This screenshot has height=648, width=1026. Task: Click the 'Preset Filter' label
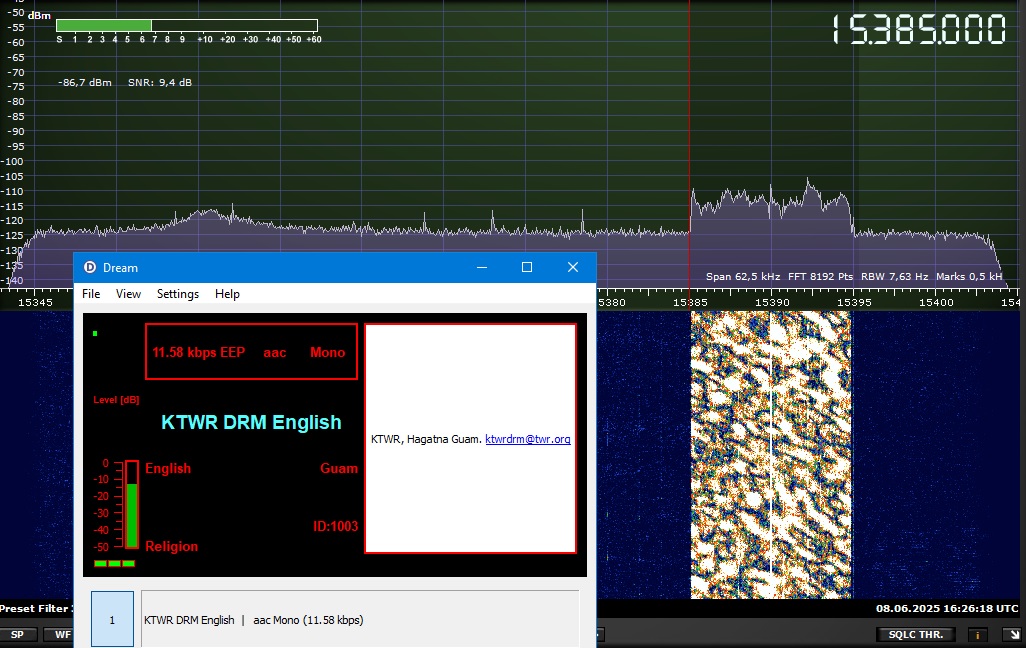(x=36, y=608)
